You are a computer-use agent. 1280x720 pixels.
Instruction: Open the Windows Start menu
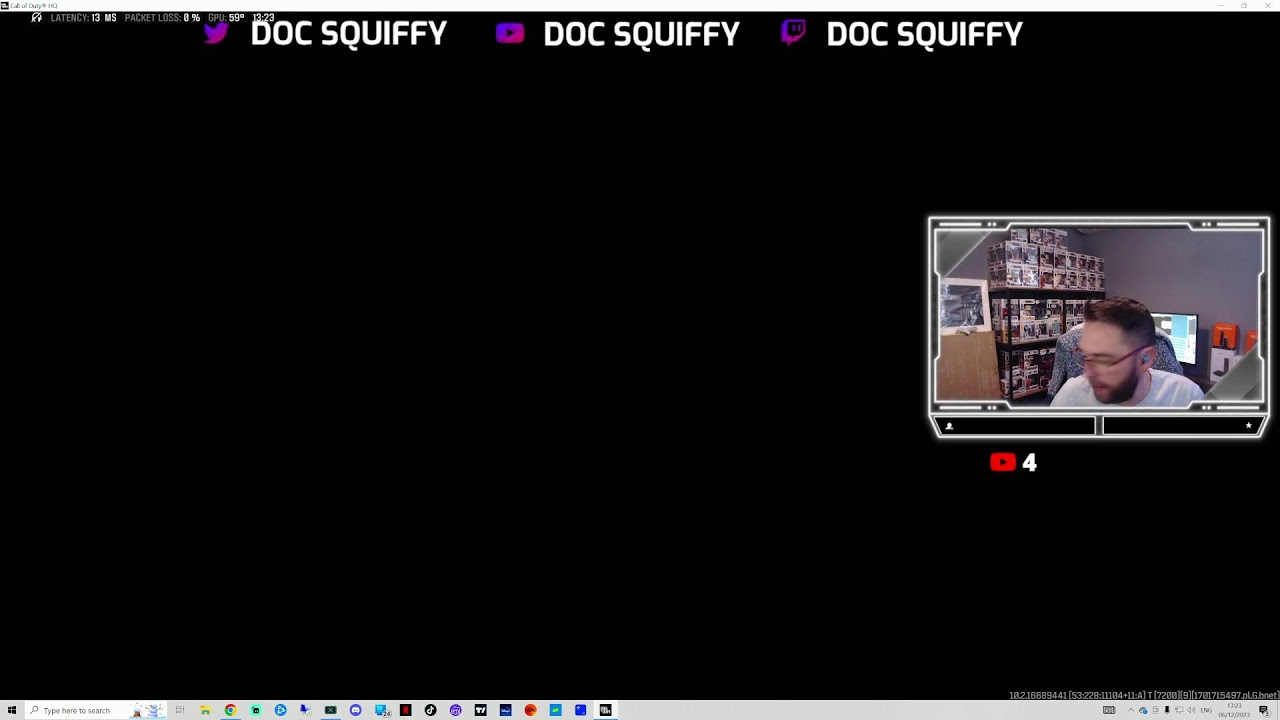(x=11, y=710)
